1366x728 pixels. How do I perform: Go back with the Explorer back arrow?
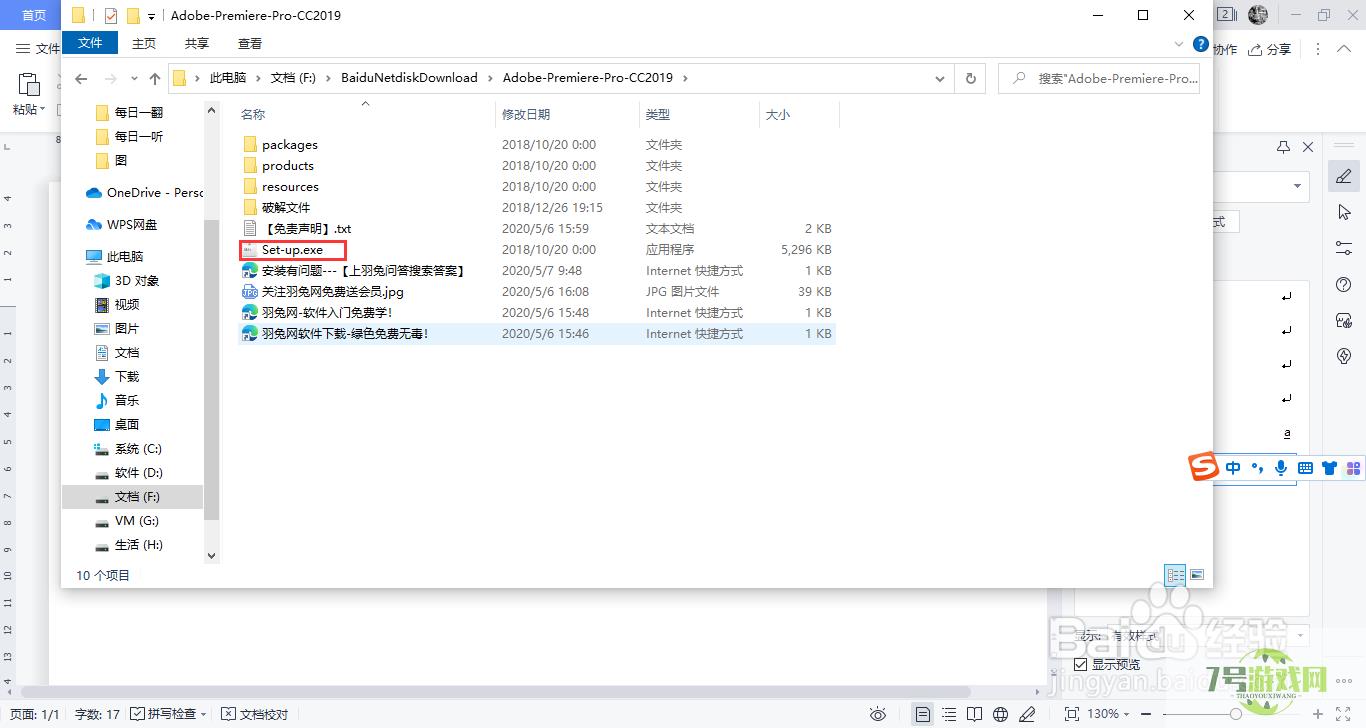[x=81, y=78]
